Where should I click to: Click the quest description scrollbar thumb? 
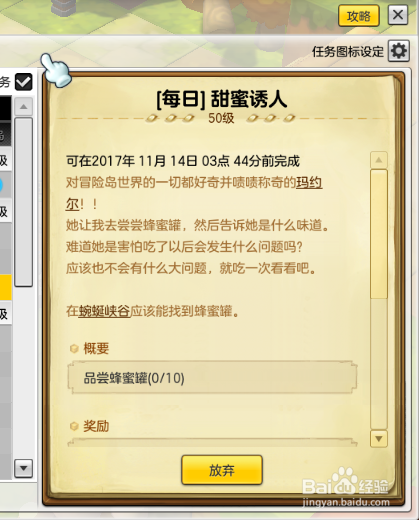[x=379, y=233]
